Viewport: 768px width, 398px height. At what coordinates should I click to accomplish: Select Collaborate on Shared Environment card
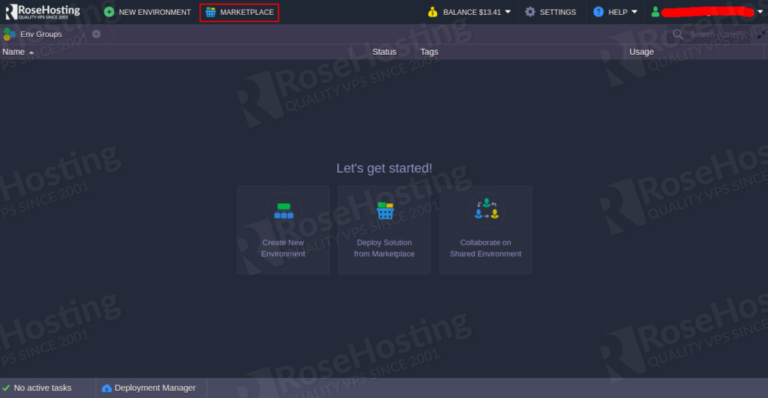[x=485, y=230]
